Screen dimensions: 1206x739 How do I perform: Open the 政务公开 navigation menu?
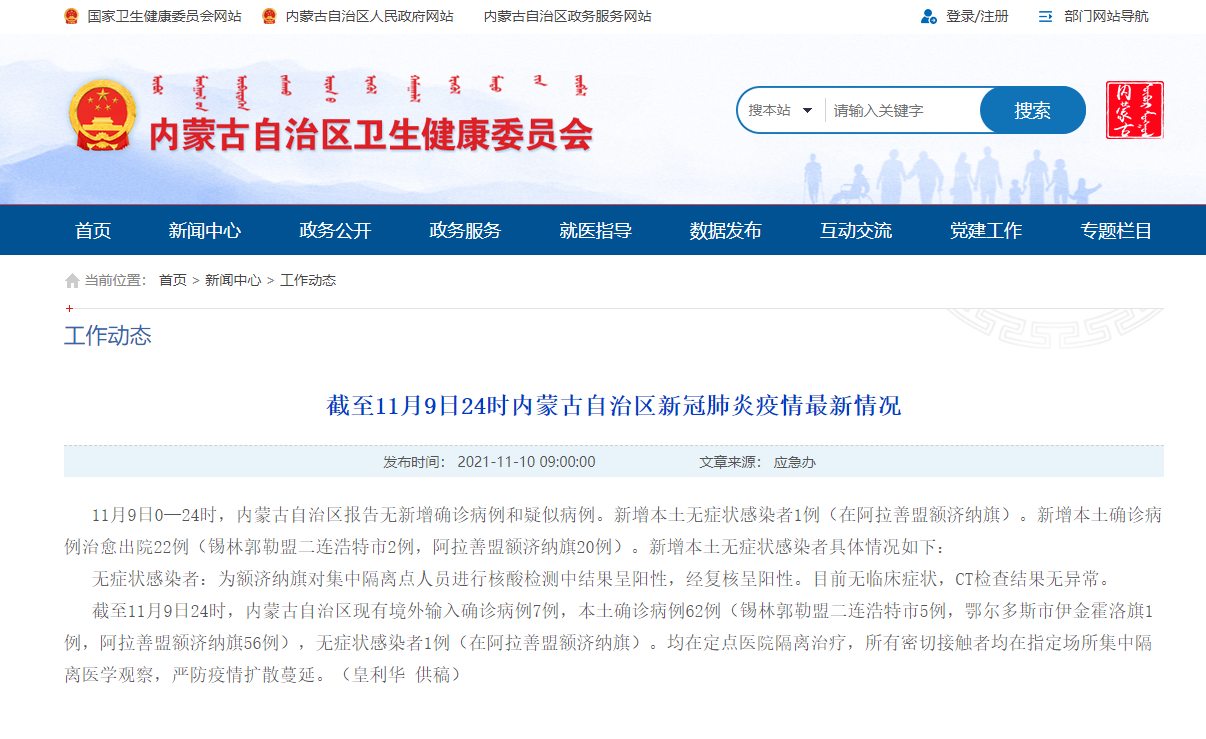pyautogui.click(x=335, y=231)
